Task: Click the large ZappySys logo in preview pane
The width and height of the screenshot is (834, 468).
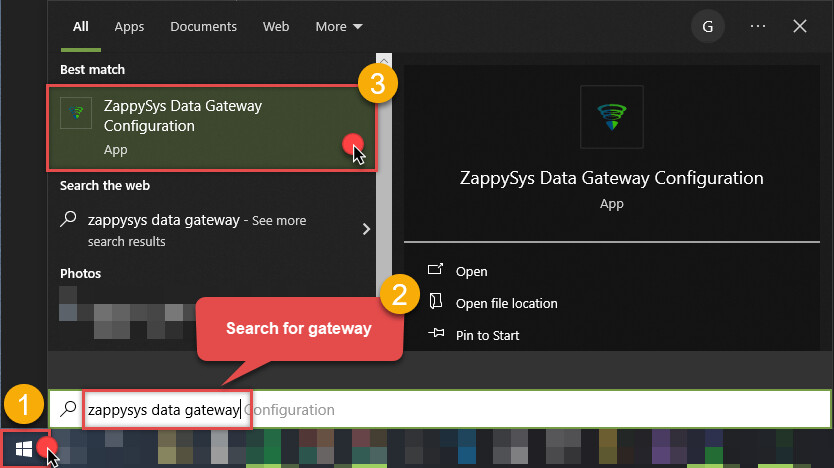Action: pos(611,117)
